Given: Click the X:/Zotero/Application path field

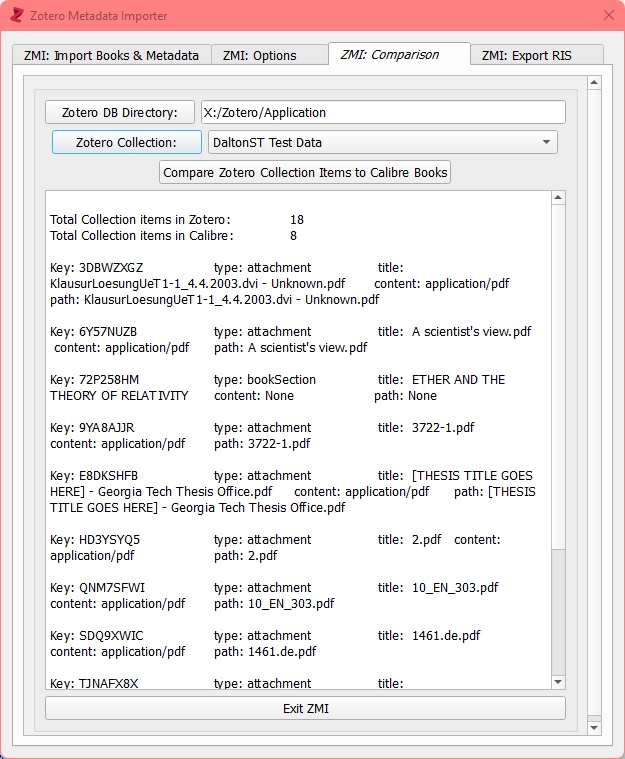Looking at the screenshot, I should (x=383, y=112).
